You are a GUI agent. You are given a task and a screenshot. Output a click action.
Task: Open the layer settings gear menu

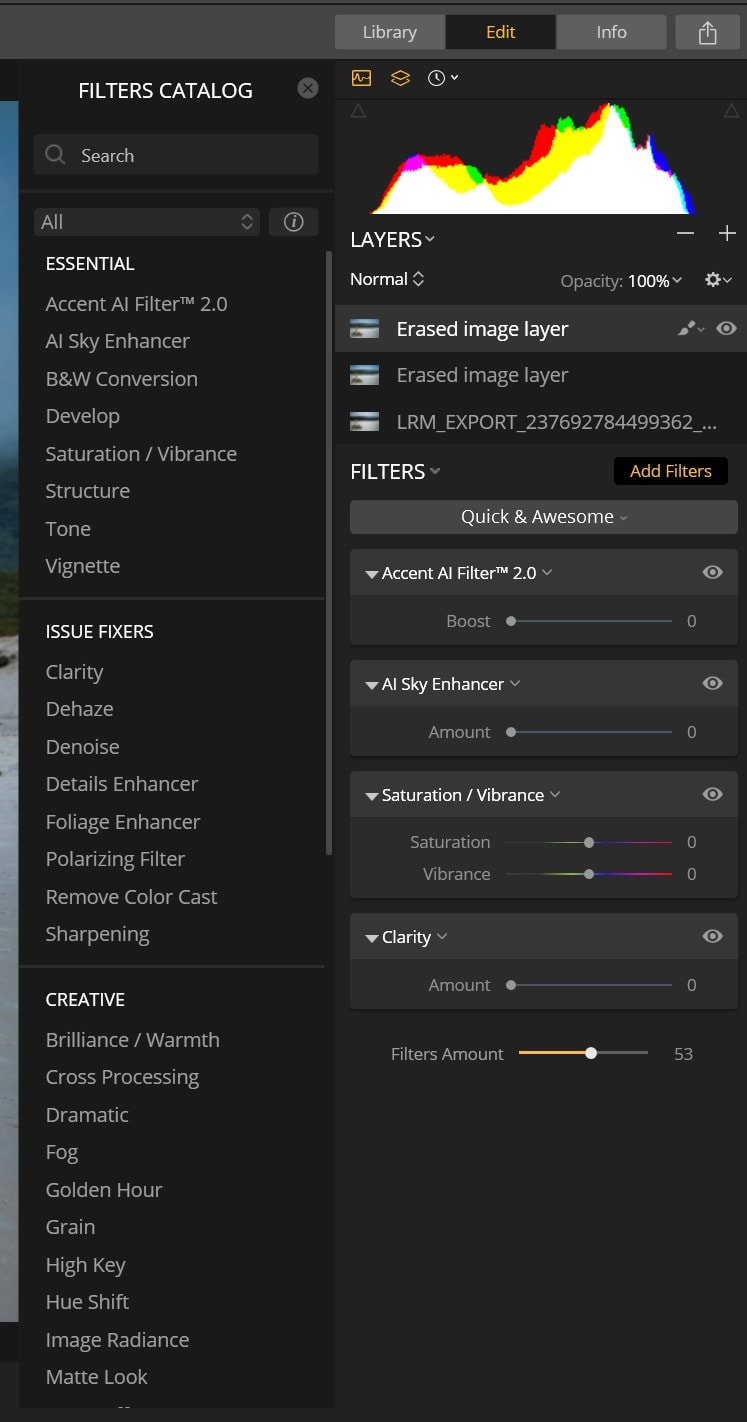pos(718,280)
